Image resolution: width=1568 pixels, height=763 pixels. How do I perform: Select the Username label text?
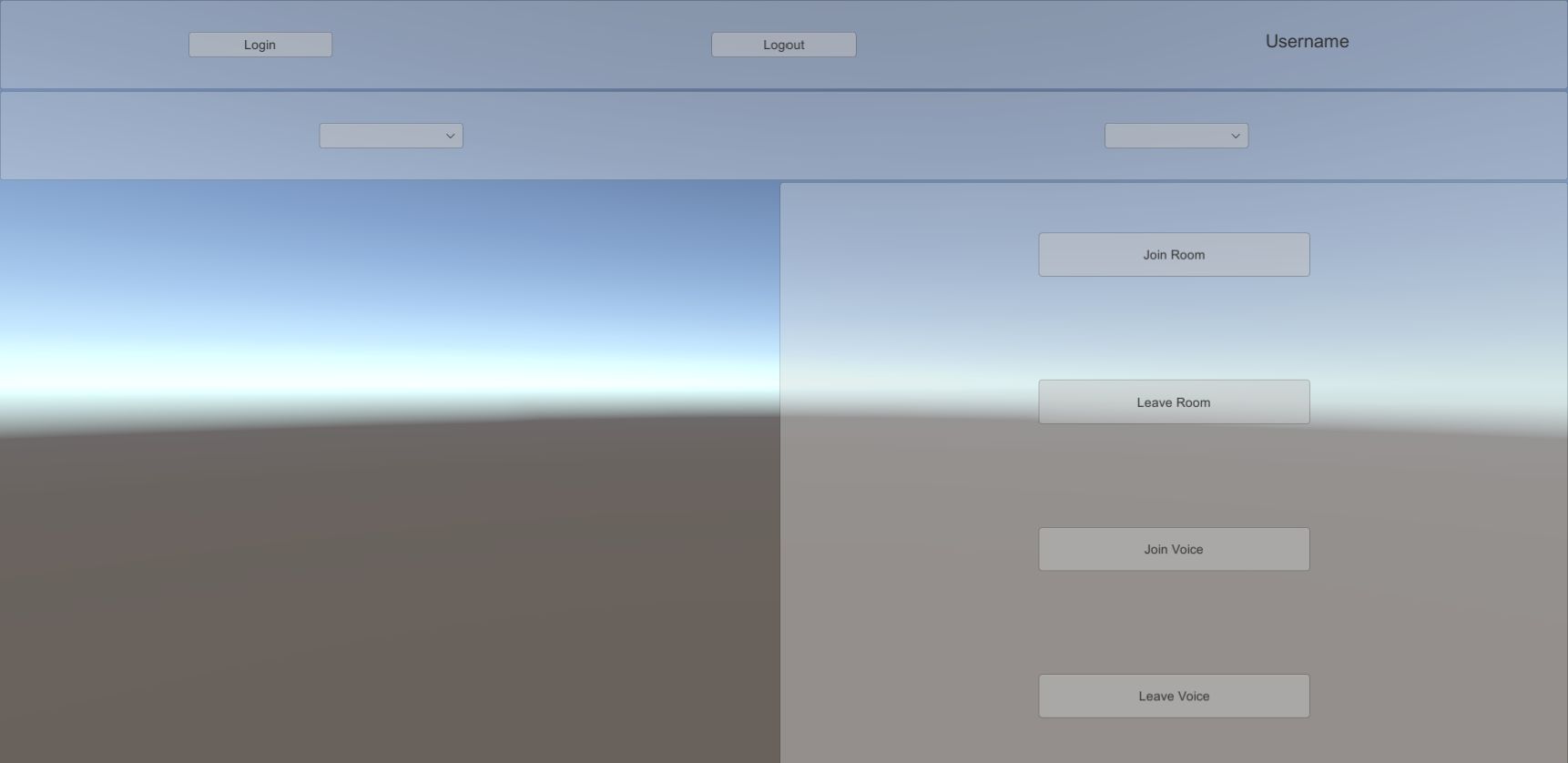1307,42
